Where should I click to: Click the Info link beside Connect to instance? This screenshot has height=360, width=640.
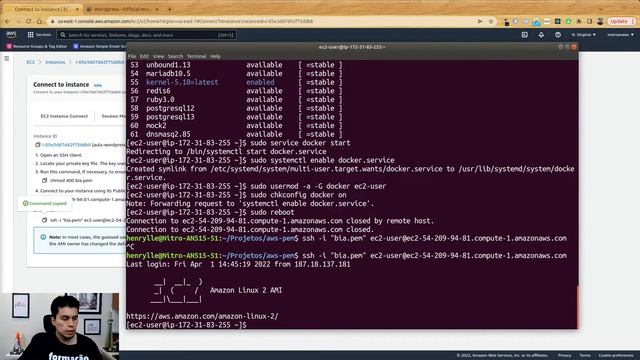(x=98, y=85)
